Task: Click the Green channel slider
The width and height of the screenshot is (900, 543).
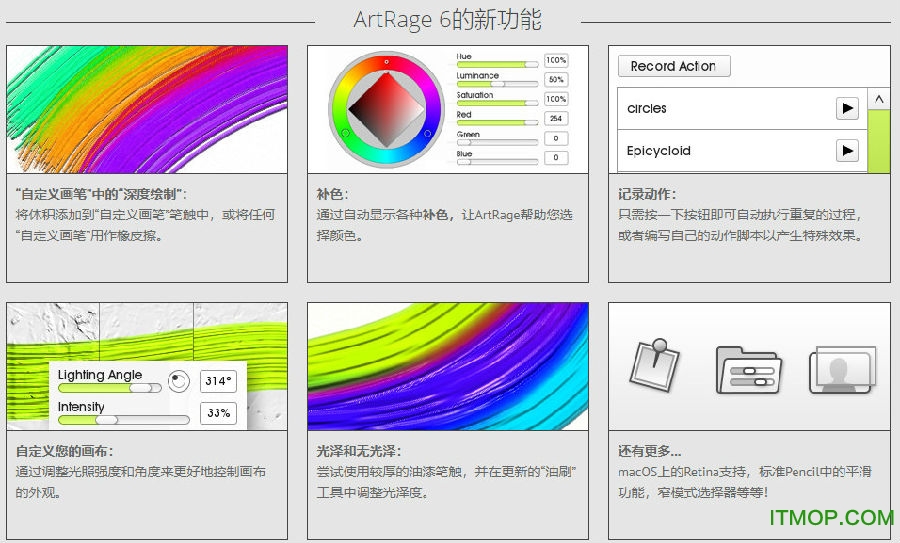Action: 497,142
